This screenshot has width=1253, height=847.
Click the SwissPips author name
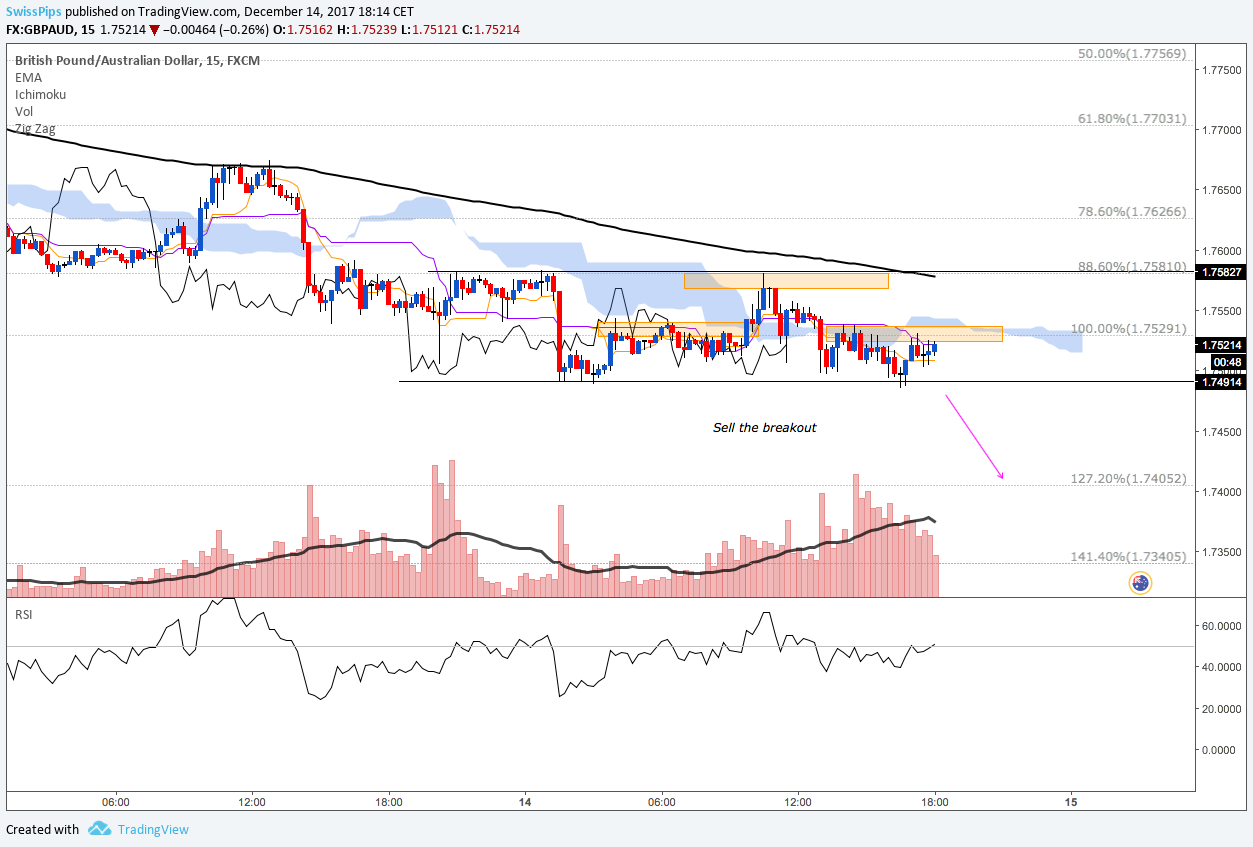(x=33, y=12)
